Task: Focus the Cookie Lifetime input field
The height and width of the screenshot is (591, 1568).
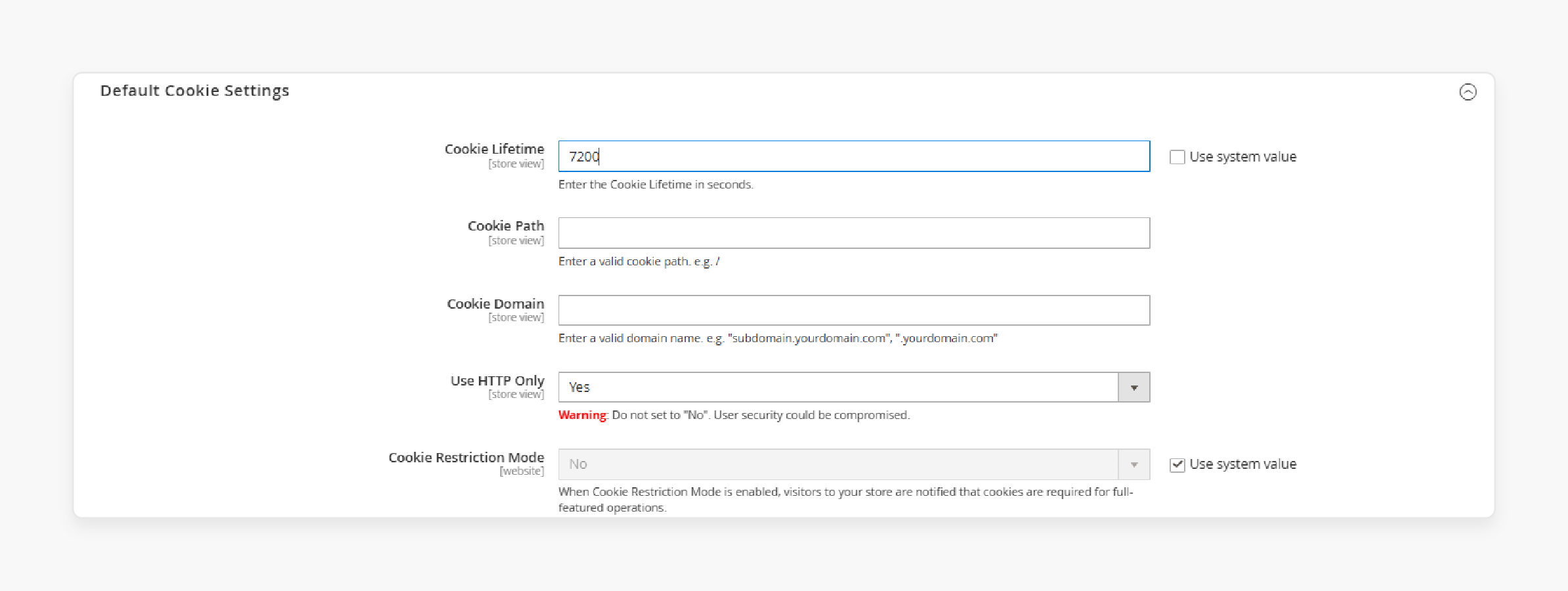Action: pyautogui.click(x=854, y=156)
